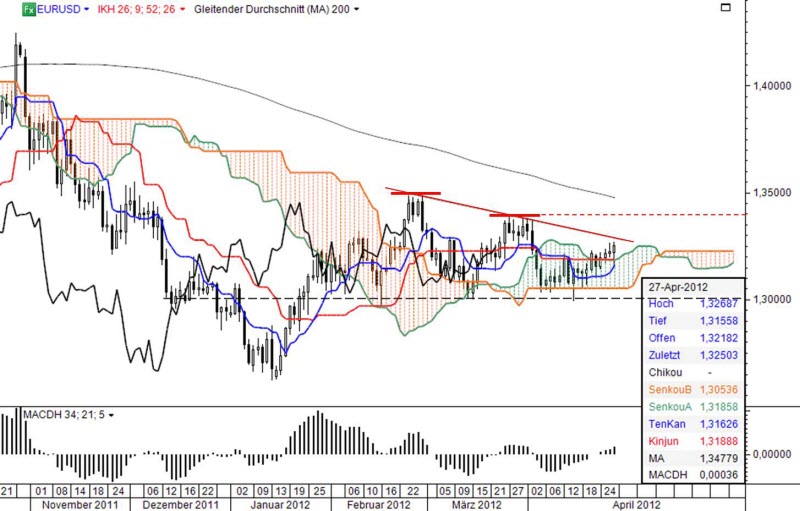This screenshot has height=511, width=800.
Task: Click Februar 2012 on the time axis
Action: click(379, 505)
